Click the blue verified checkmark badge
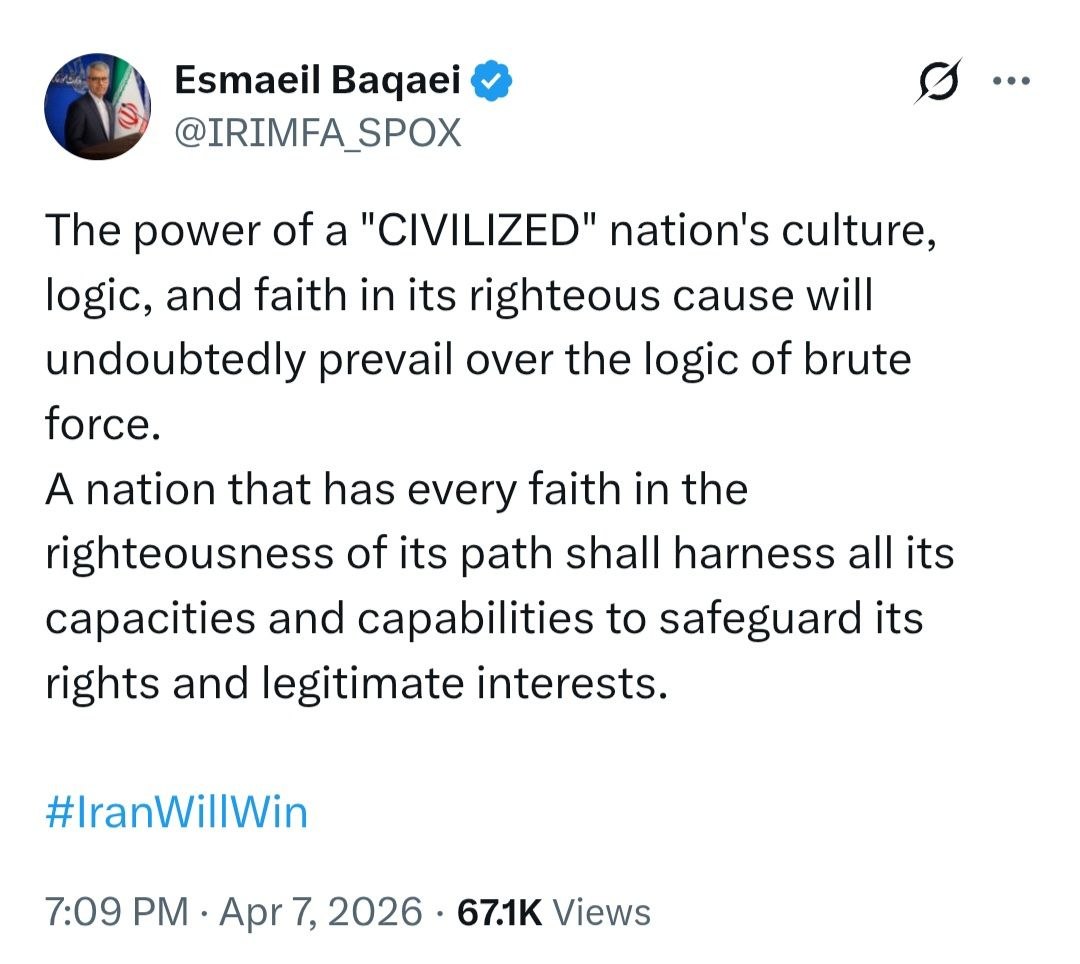The height and width of the screenshot is (964, 1080). pos(493,82)
